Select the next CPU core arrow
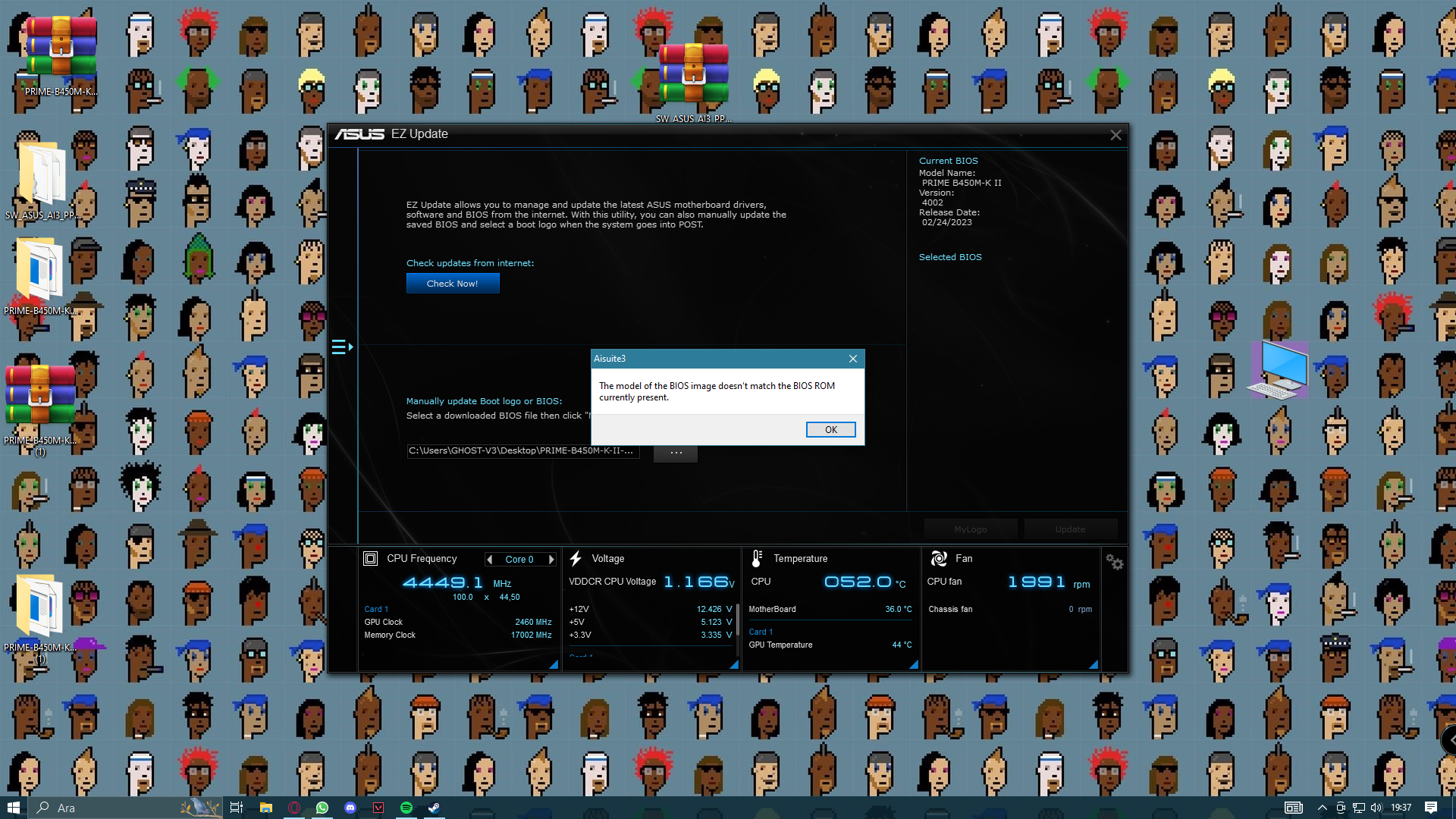Screen dimensions: 1456x819 click(x=551, y=560)
